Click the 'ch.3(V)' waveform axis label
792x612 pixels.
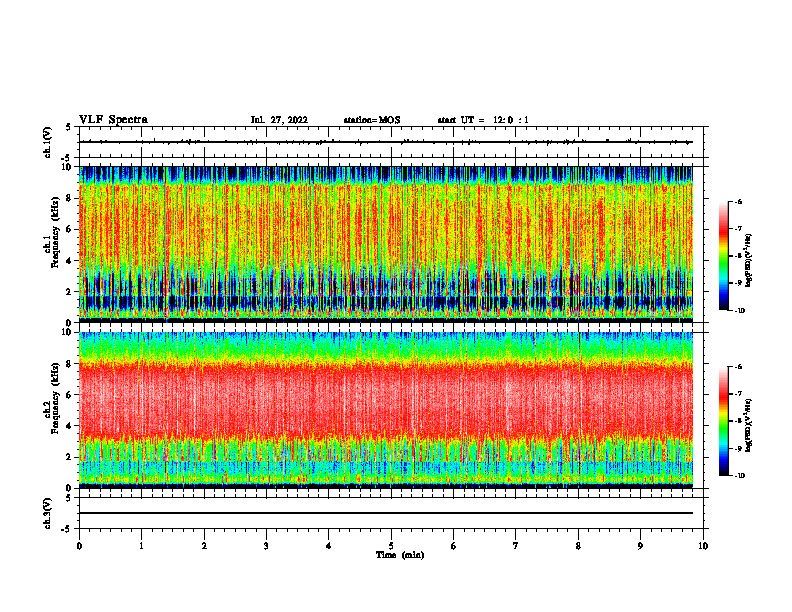[x=48, y=513]
